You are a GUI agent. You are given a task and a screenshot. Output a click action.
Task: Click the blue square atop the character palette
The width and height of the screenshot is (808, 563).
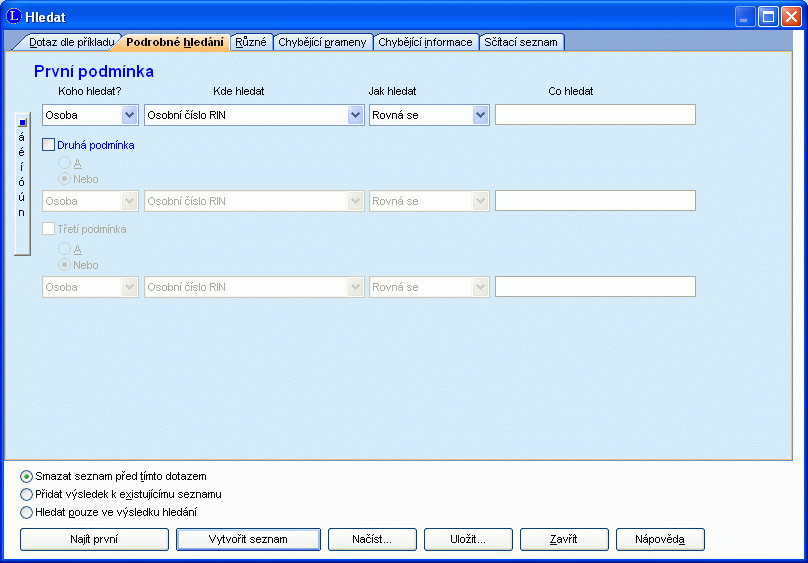(x=22, y=123)
